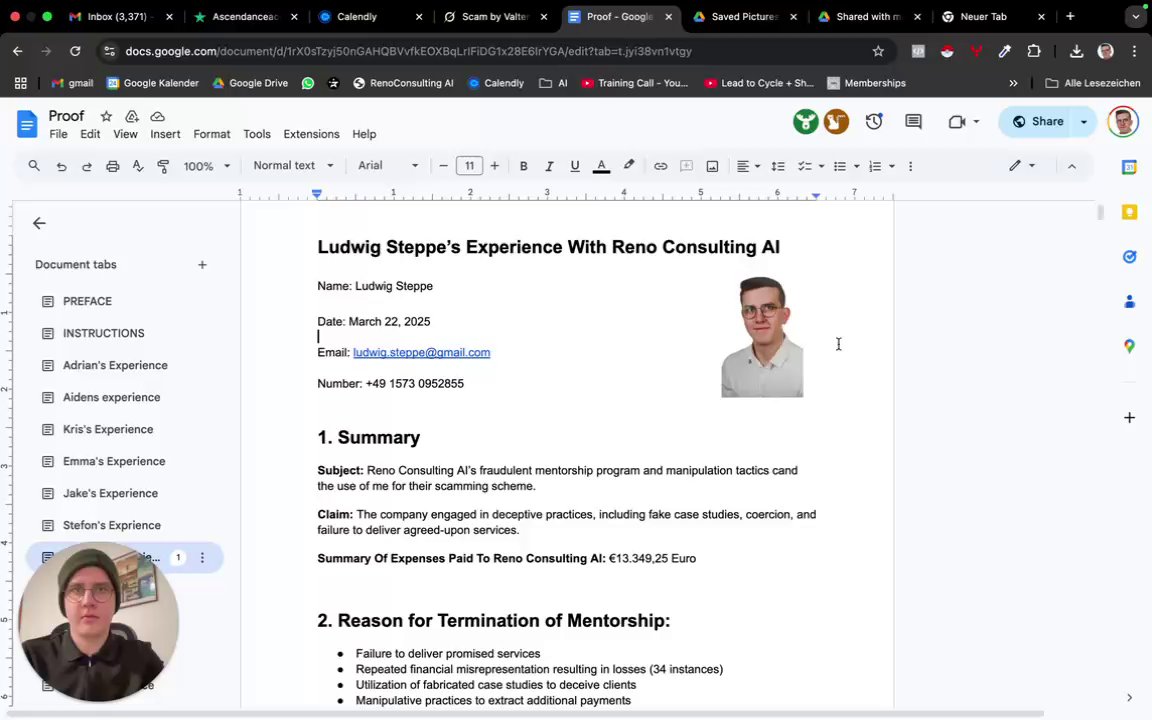
Task: Collapse the document tabs sidebar
Action: [39, 223]
